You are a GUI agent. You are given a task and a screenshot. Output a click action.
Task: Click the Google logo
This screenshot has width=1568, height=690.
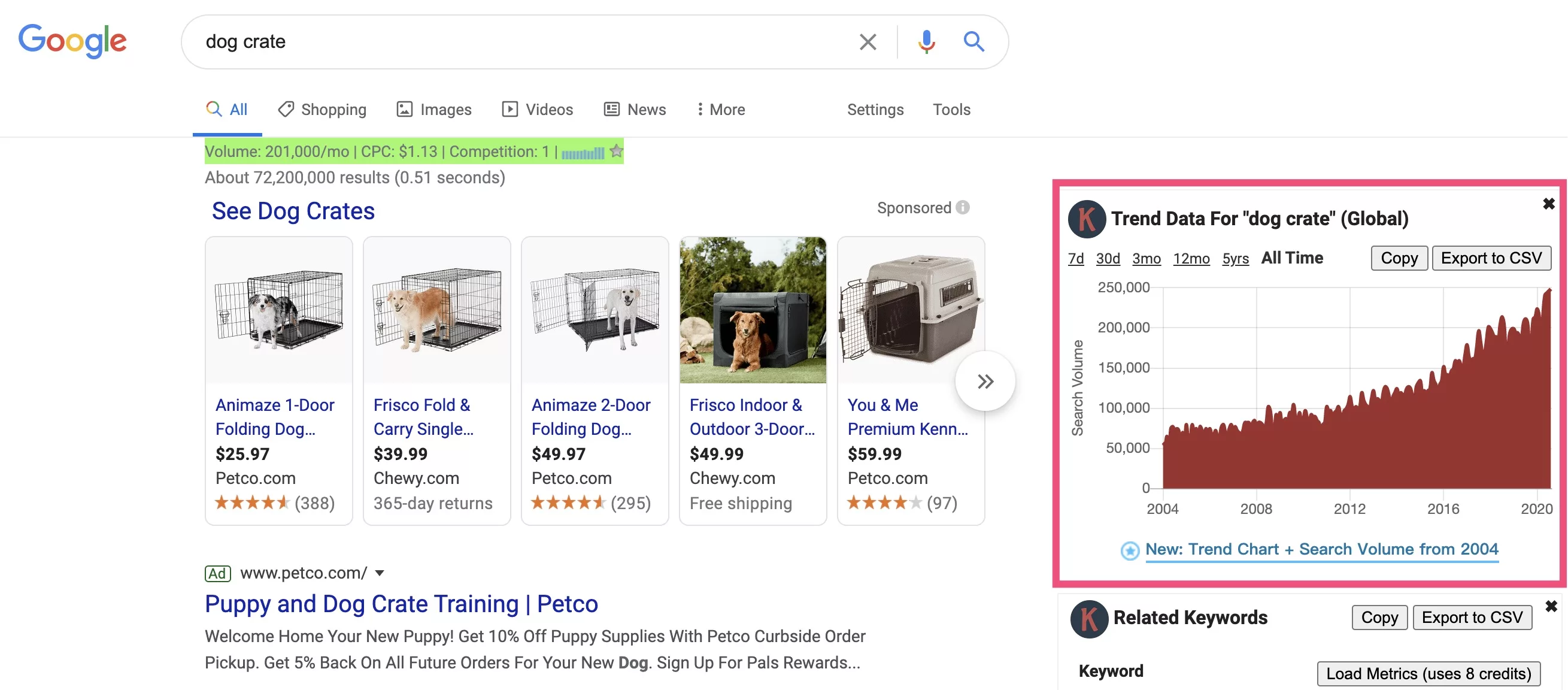(x=72, y=41)
